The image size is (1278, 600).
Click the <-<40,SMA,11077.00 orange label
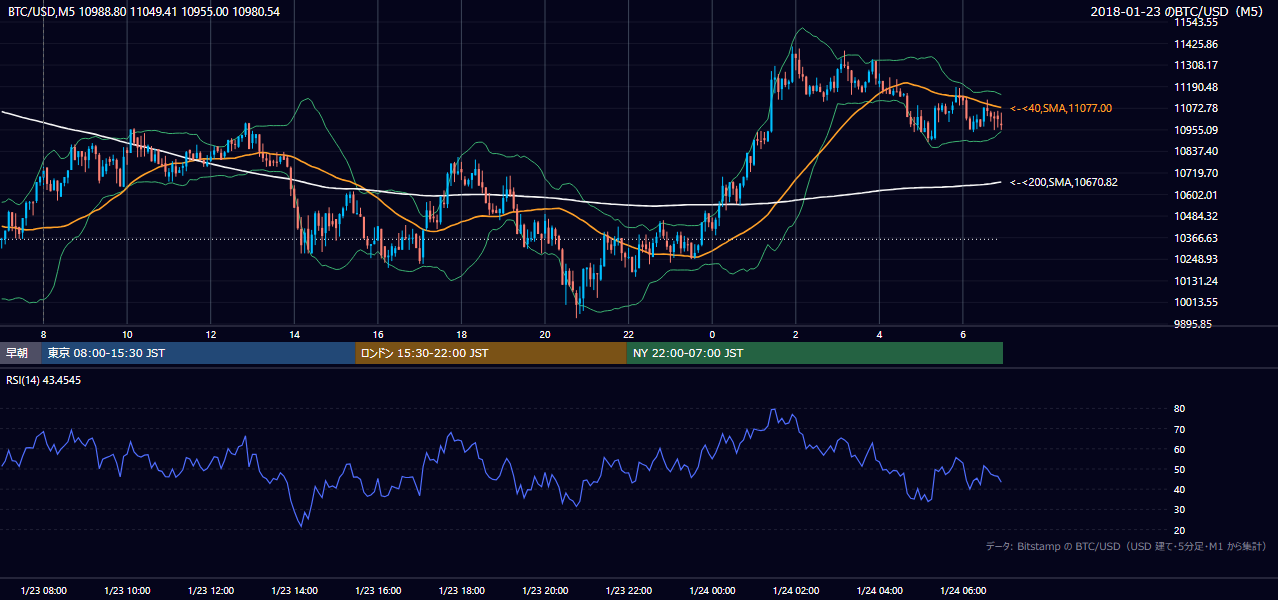(1061, 108)
